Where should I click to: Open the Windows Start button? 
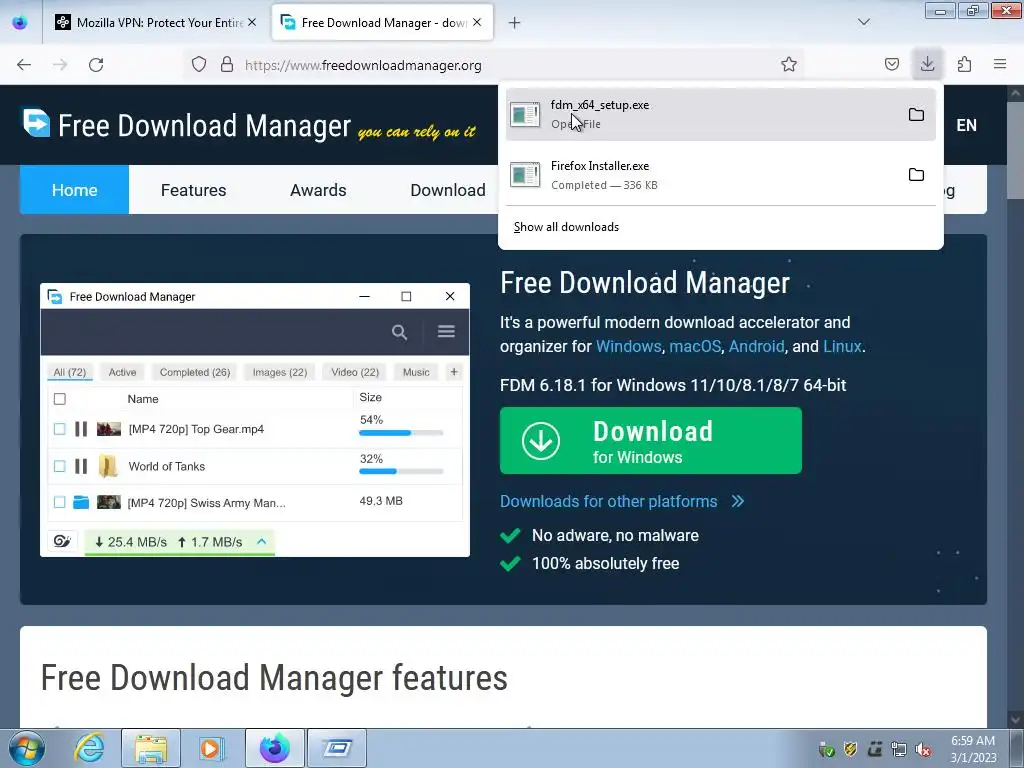(x=26, y=748)
